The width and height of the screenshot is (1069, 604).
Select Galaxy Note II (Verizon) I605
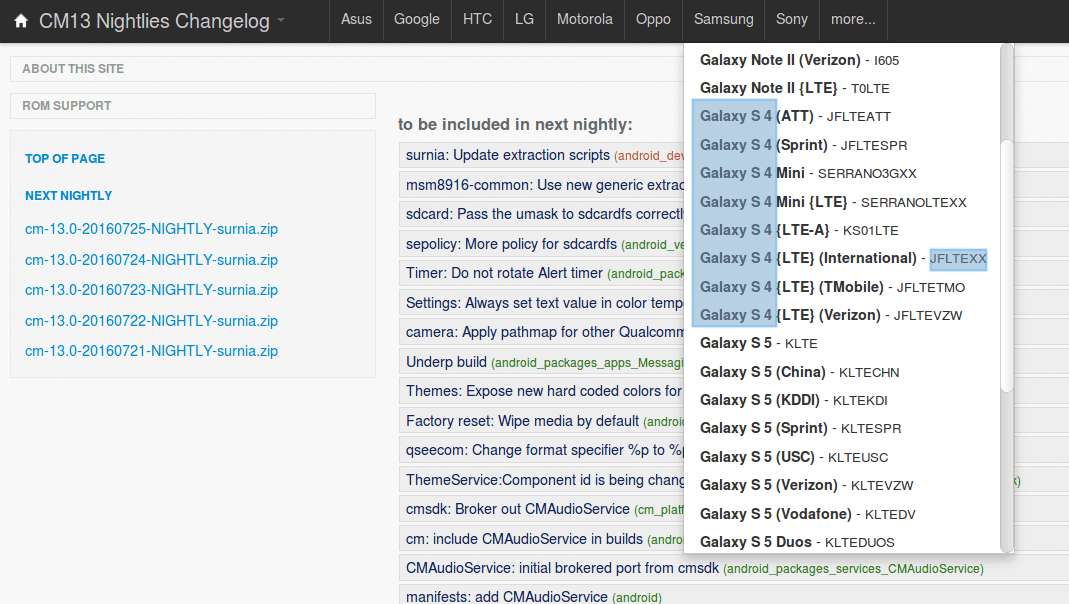(799, 60)
